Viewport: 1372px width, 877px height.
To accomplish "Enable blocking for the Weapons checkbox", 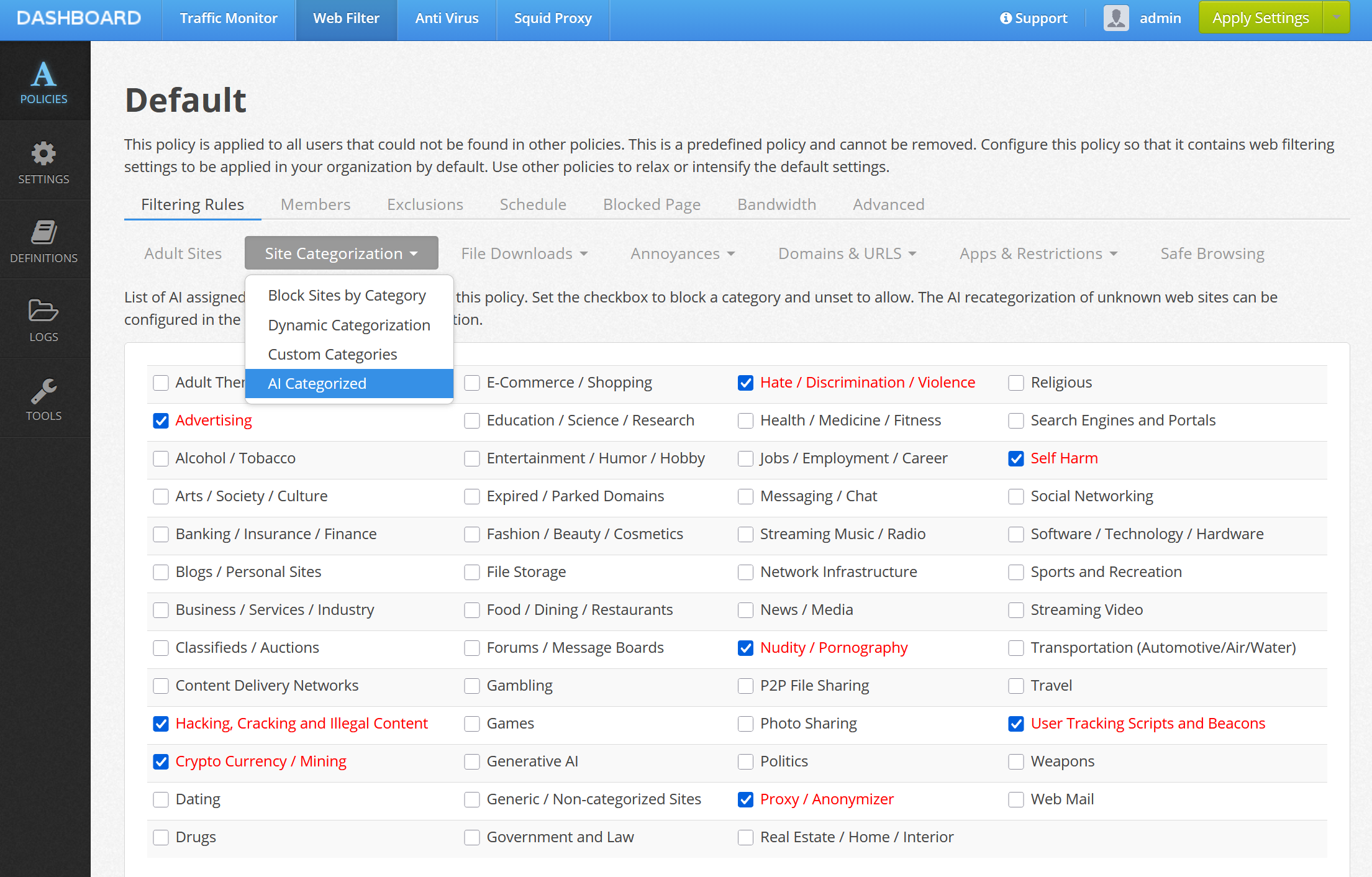I will point(1016,762).
